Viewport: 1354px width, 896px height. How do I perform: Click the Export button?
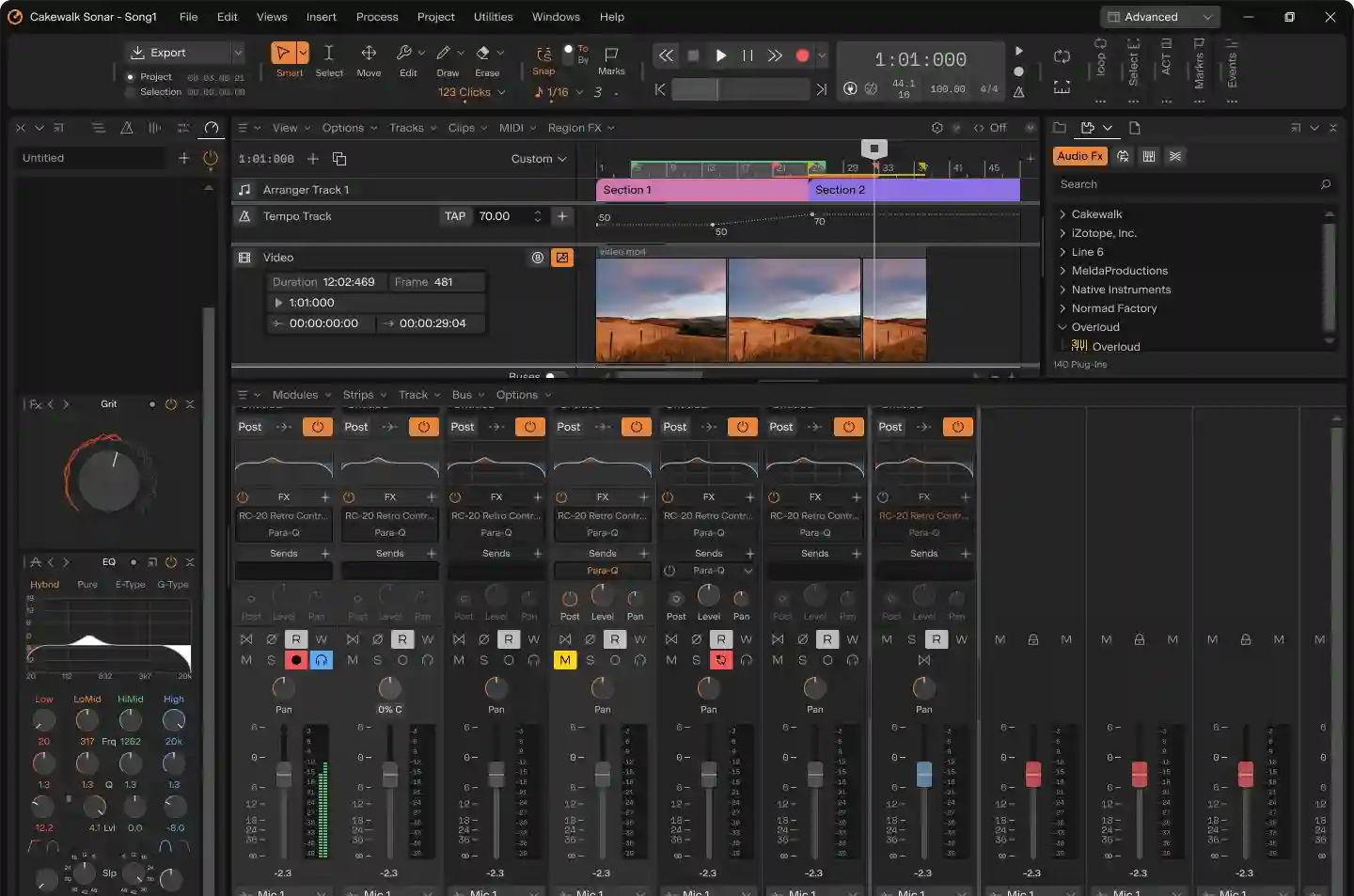tap(169, 53)
